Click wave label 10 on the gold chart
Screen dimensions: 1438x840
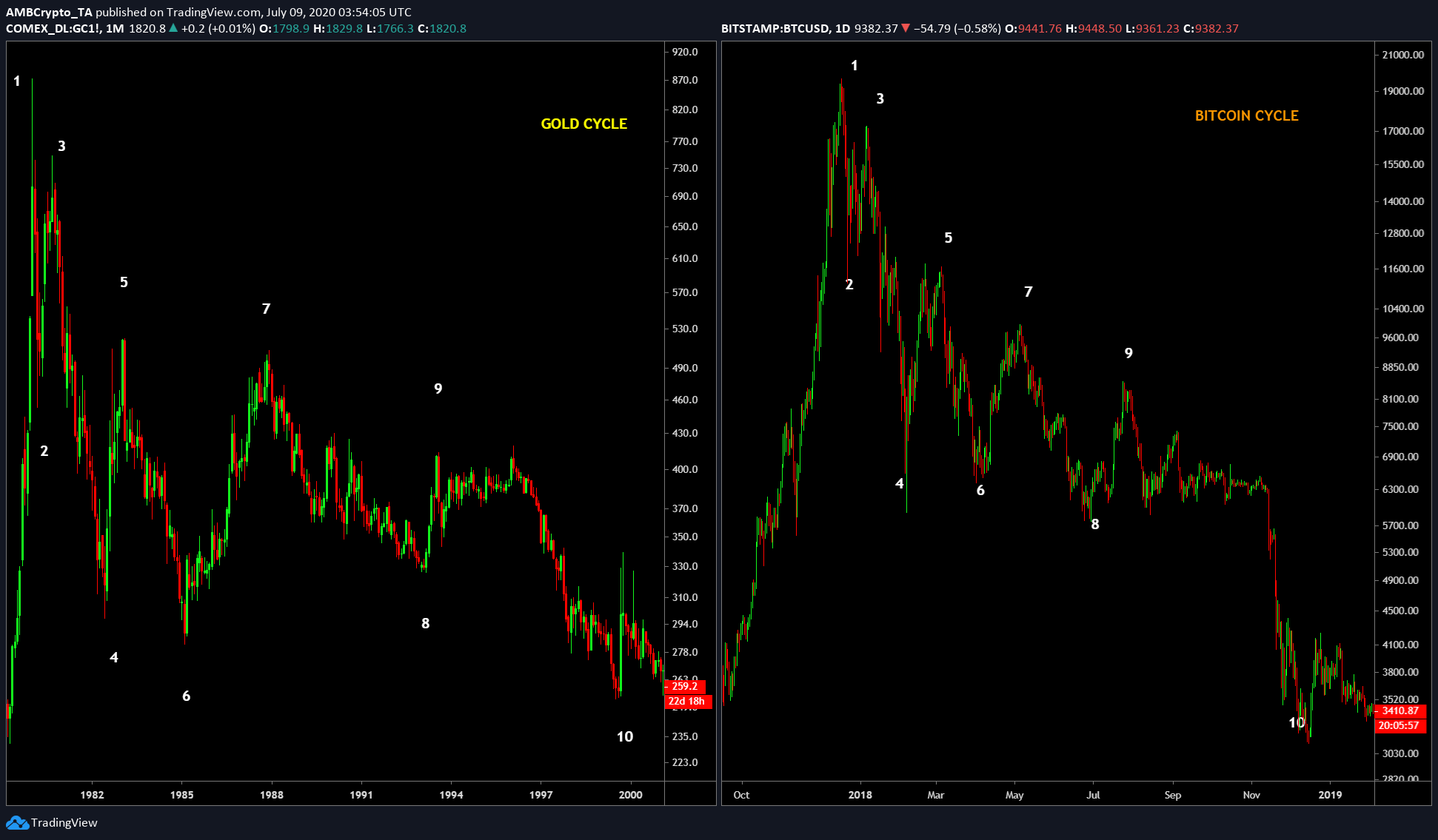625,736
